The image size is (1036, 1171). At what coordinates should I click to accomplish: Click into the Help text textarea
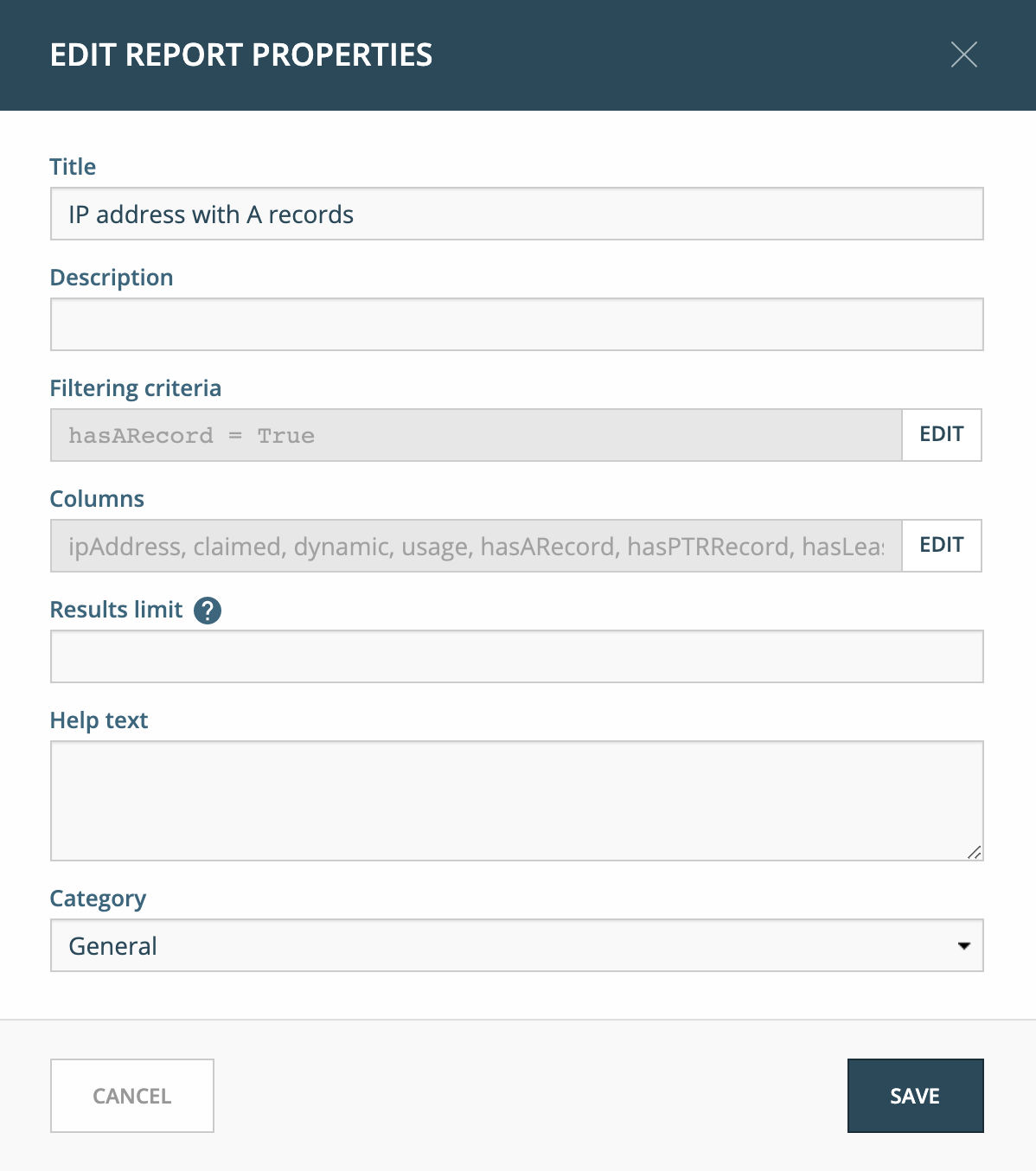pos(517,801)
